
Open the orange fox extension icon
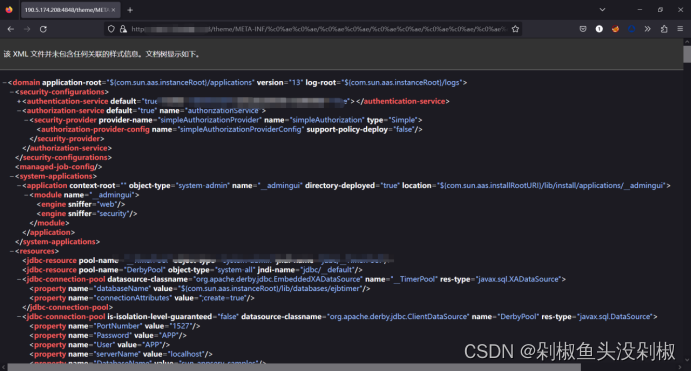click(615, 29)
